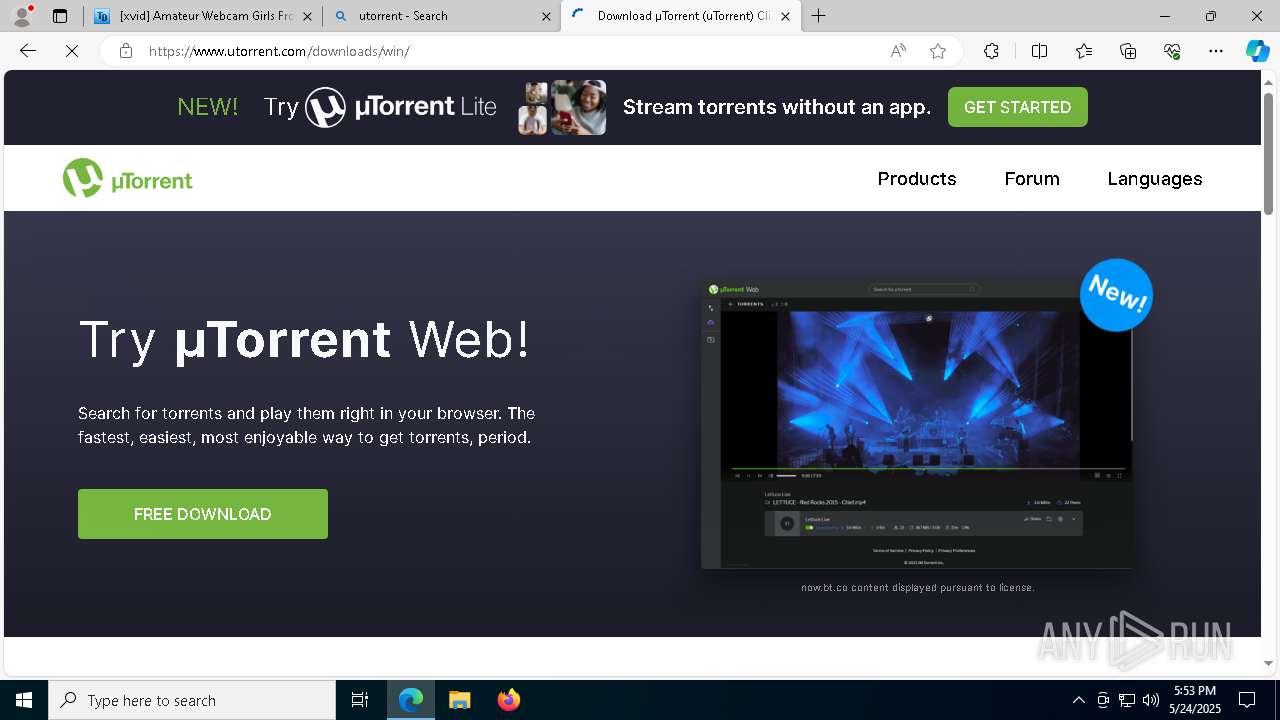Click the Read aloud icon in address bar
Viewport: 1280px width, 720px height.
pyautogui.click(x=898, y=51)
